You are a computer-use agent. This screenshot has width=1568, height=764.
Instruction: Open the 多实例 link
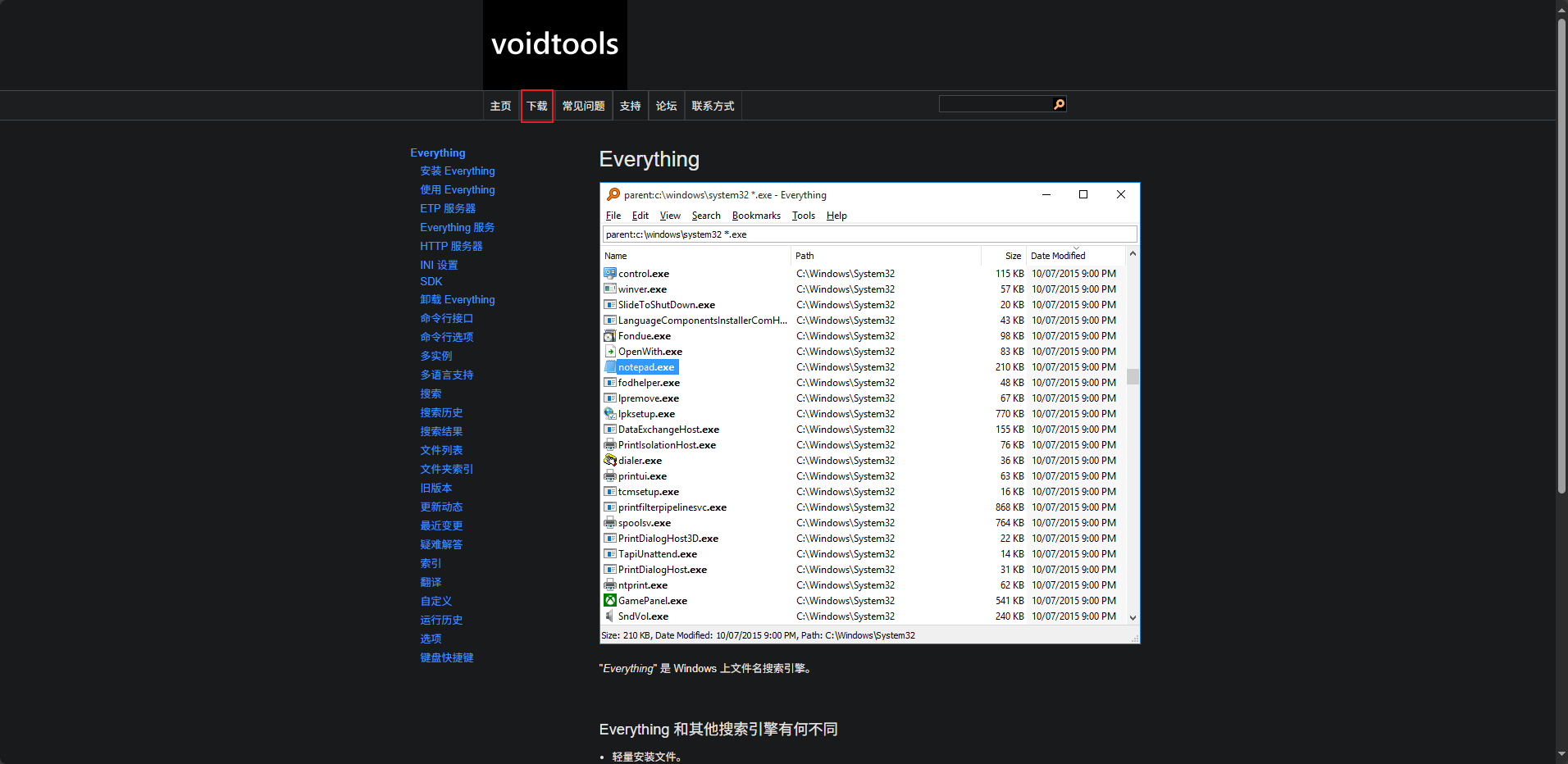pyautogui.click(x=436, y=356)
